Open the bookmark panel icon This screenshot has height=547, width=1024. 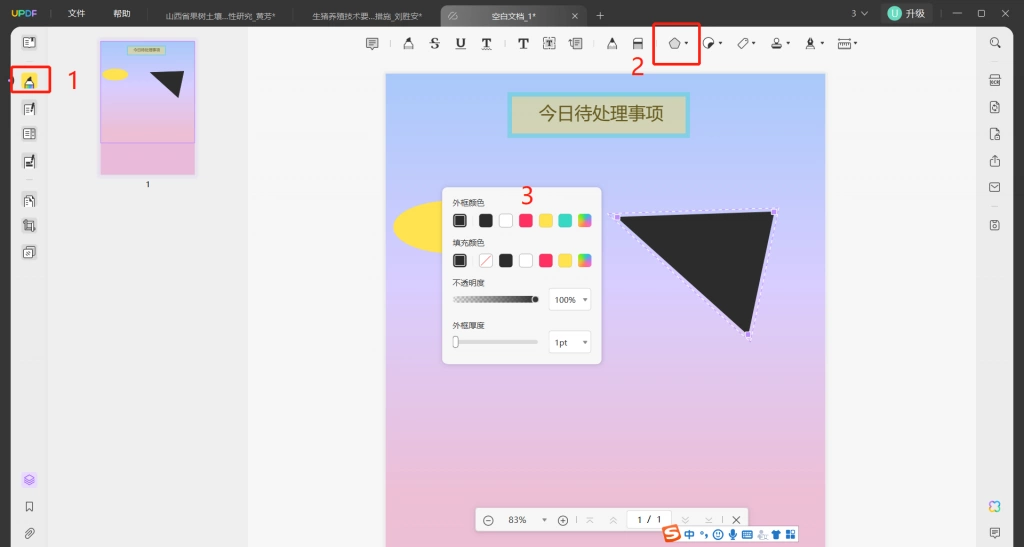(29, 507)
